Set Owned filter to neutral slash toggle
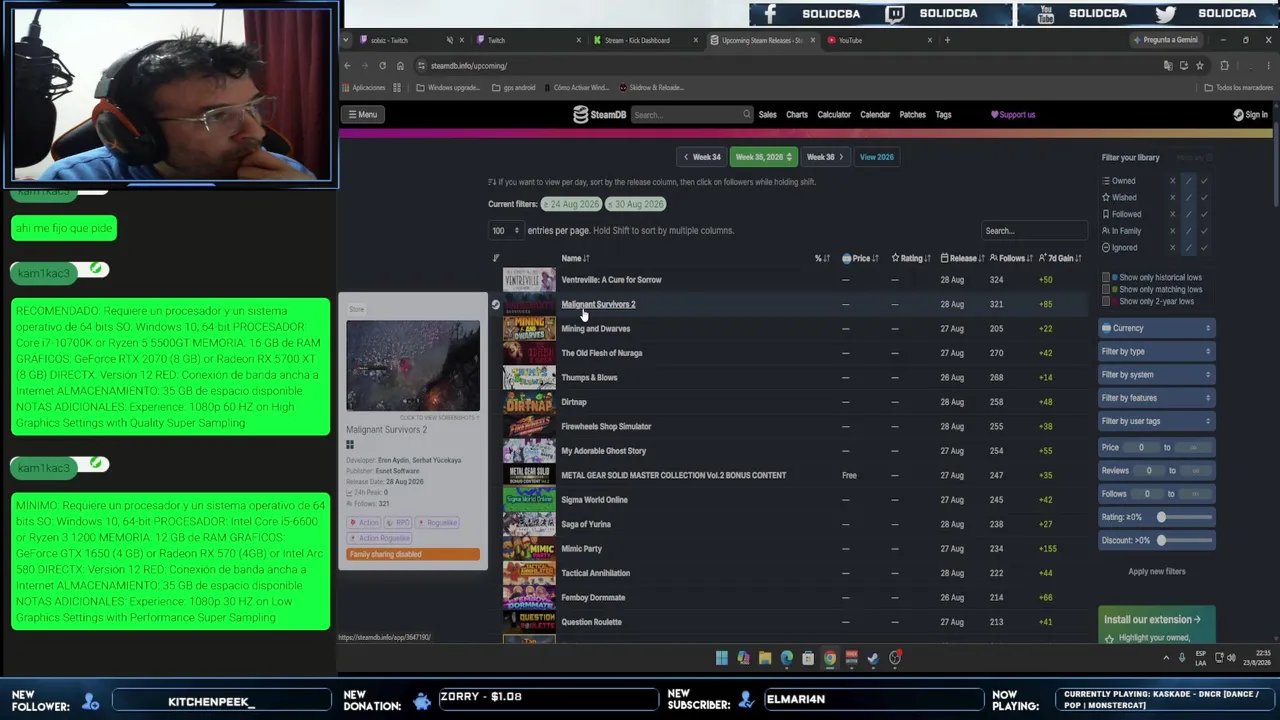Image resolution: width=1280 pixels, height=720 pixels. point(1189,181)
